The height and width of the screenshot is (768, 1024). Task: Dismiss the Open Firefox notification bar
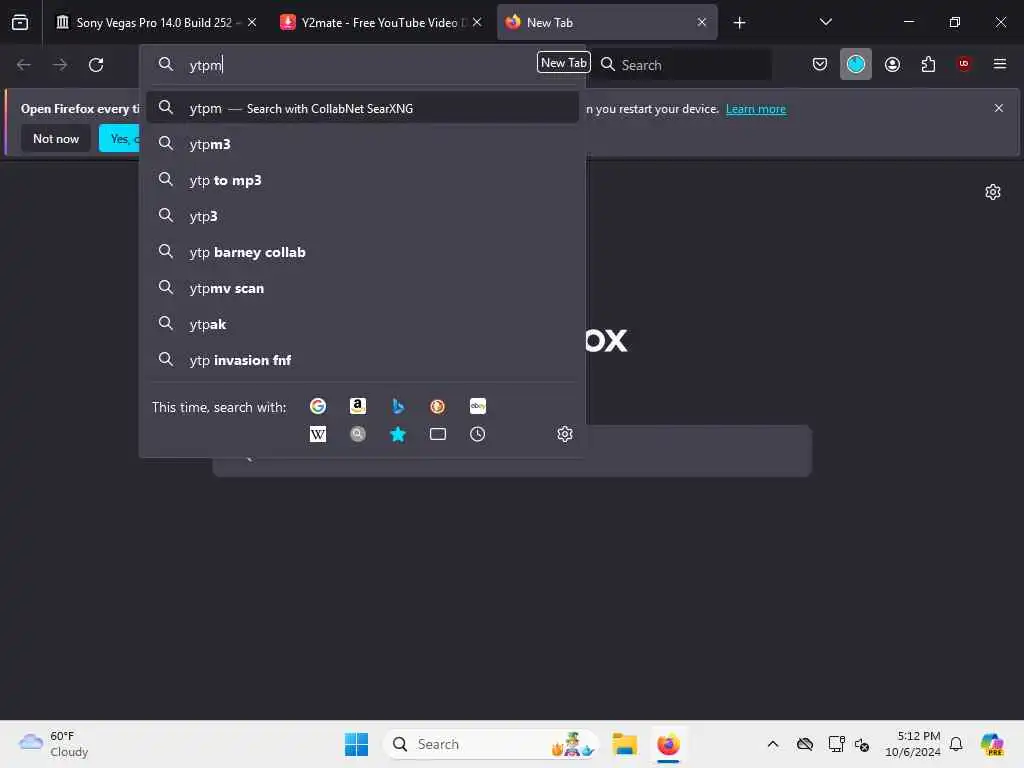pyautogui.click(x=999, y=108)
